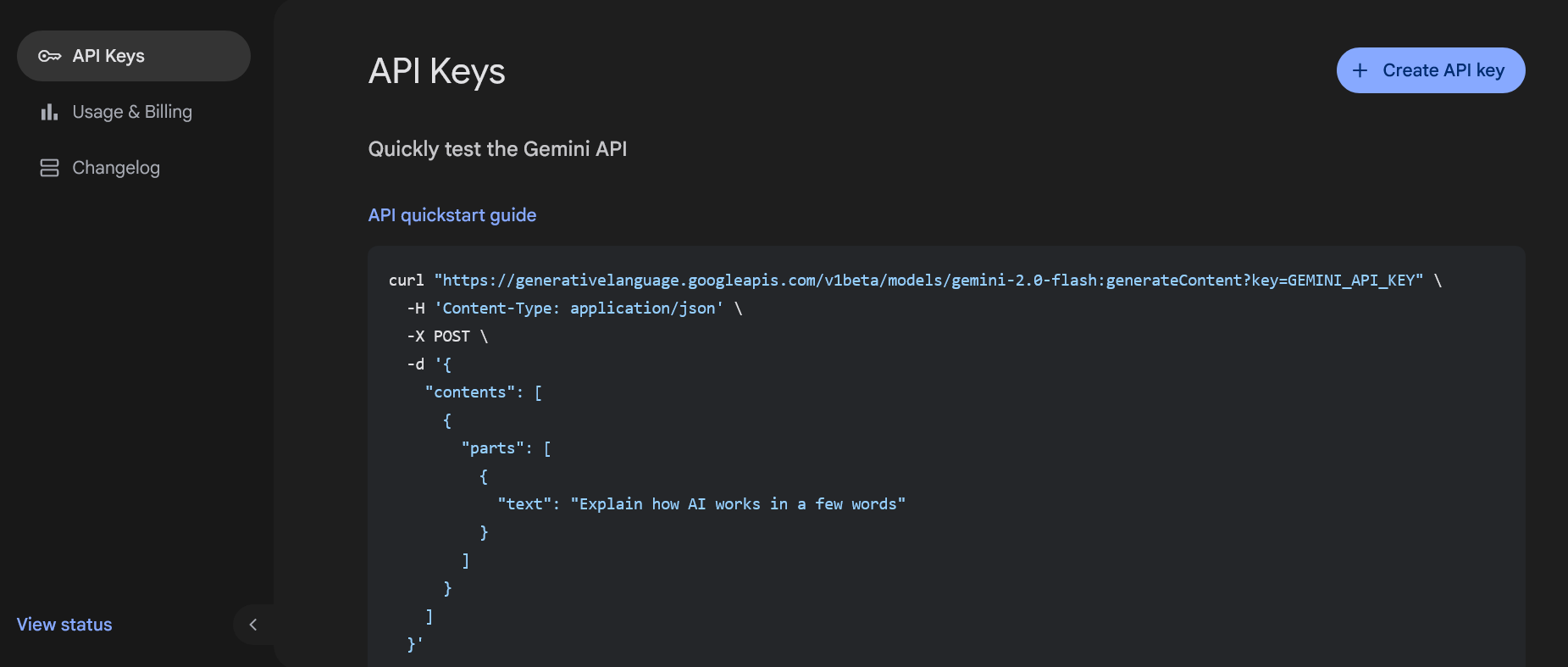Click the plus icon on Create API key
This screenshot has width=1568, height=667.
(1360, 70)
